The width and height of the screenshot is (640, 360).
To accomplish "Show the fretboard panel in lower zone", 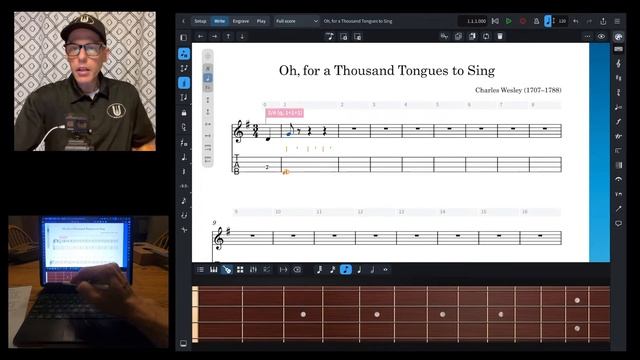I will [x=227, y=269].
